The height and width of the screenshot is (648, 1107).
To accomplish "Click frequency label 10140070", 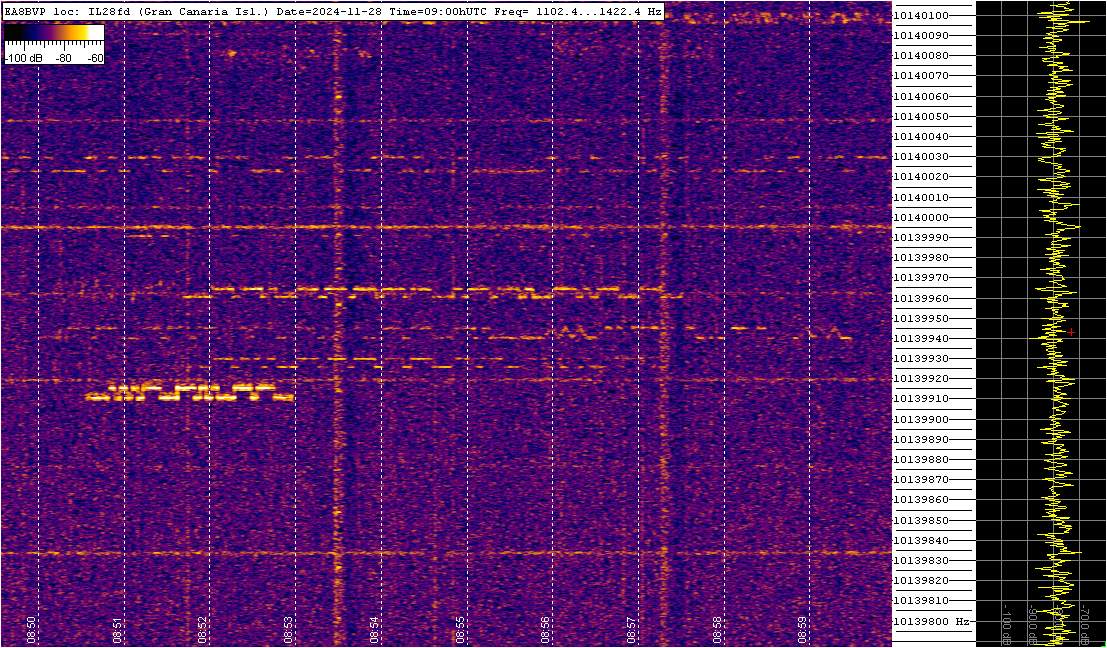I will [921, 76].
